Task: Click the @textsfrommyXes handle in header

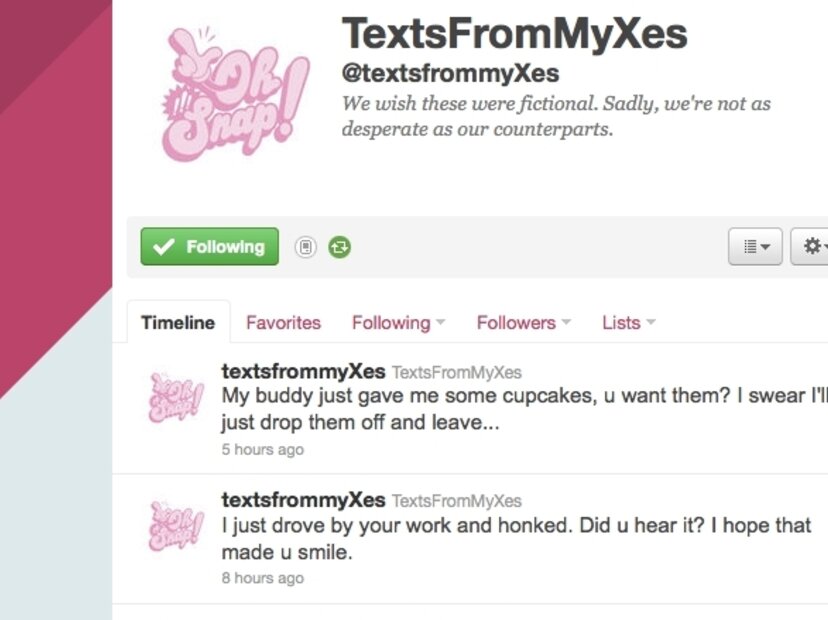Action: 450,74
